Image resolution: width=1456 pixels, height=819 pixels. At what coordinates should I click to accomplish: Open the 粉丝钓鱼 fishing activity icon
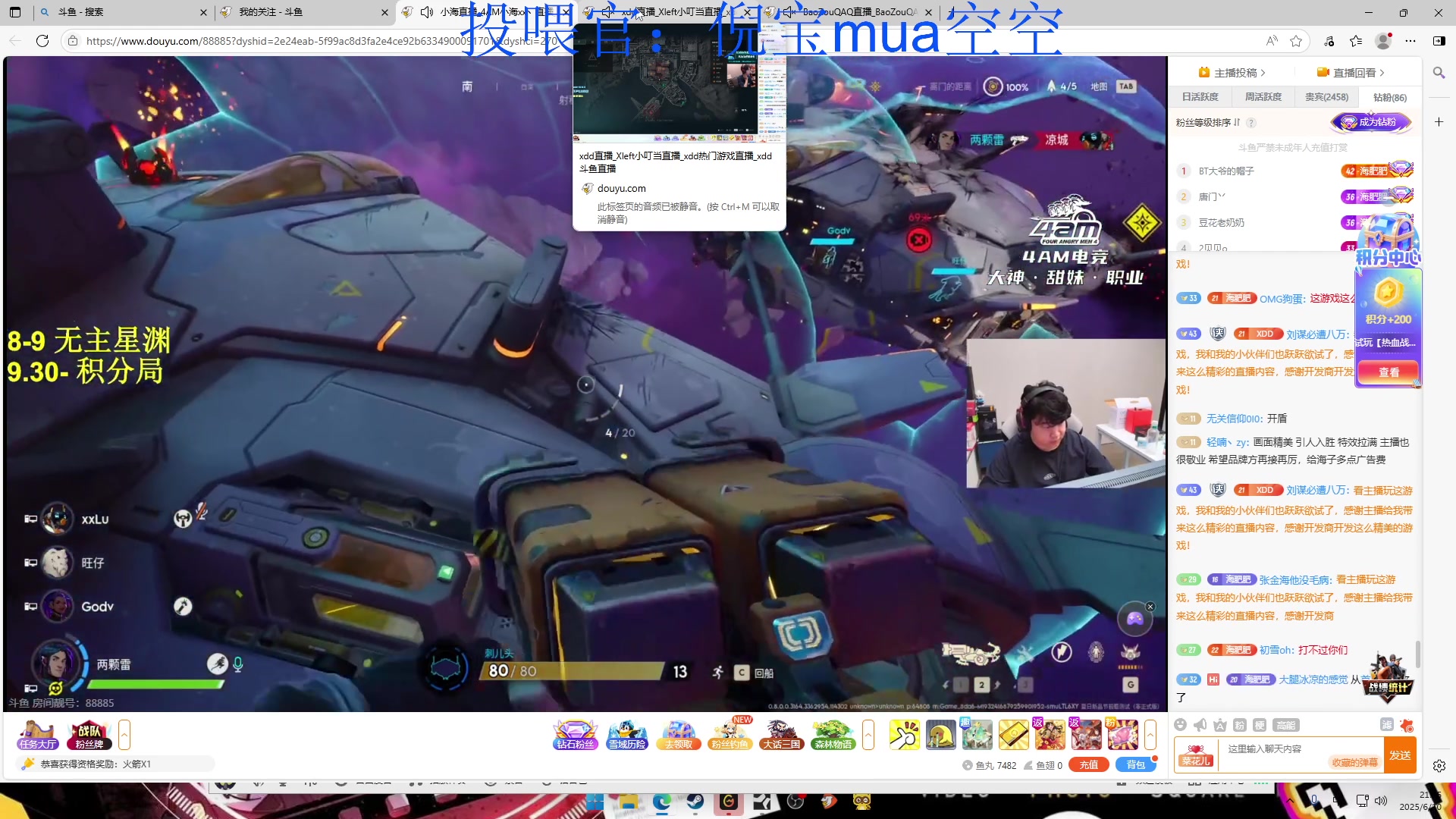click(x=730, y=734)
